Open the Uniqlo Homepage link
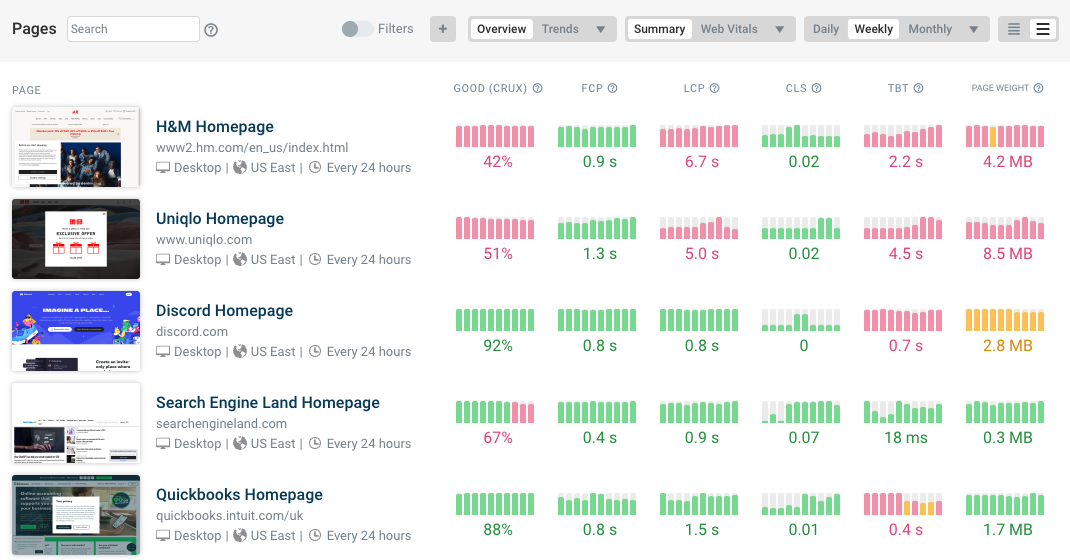The width and height of the screenshot is (1070, 560). pyautogui.click(x=220, y=219)
